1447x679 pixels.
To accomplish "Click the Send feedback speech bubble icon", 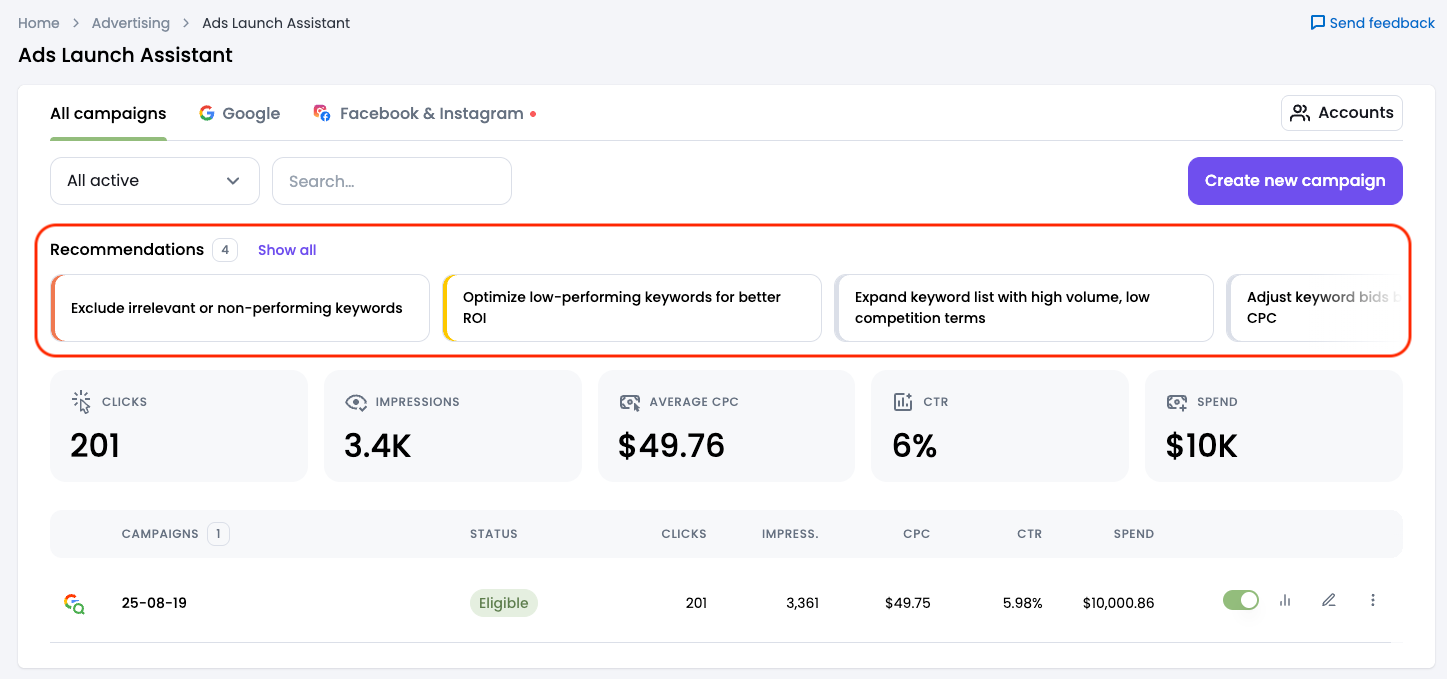I will pos(1317,23).
